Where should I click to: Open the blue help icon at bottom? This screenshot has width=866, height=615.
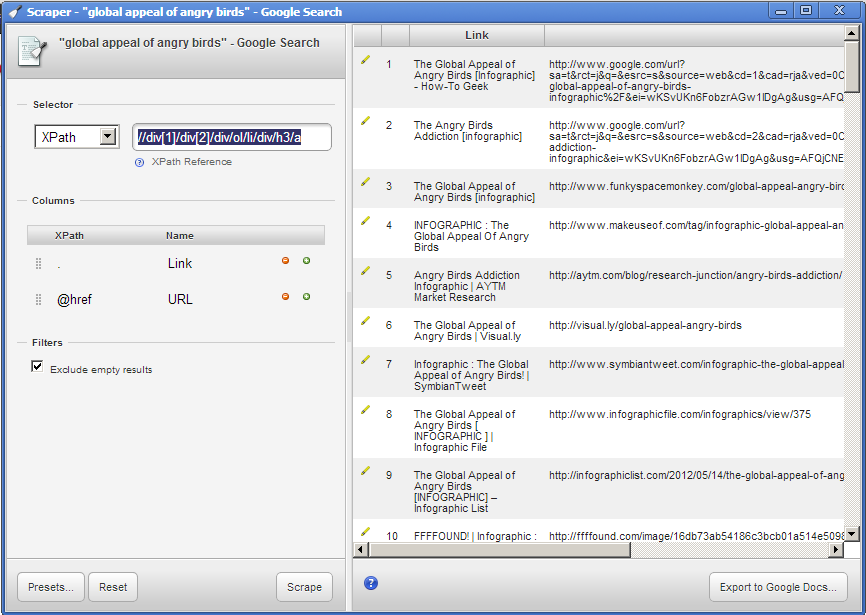point(371,583)
